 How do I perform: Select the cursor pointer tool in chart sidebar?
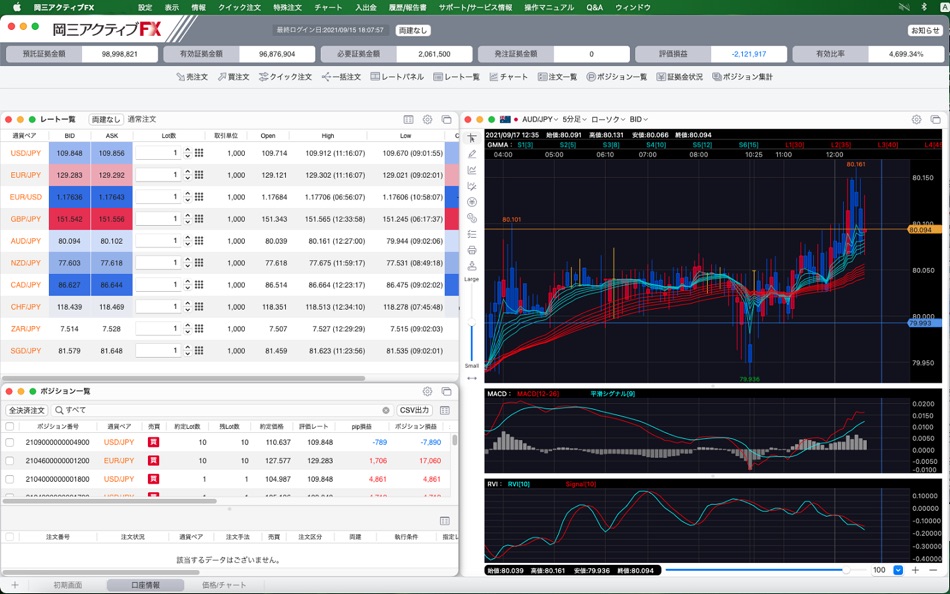[472, 138]
